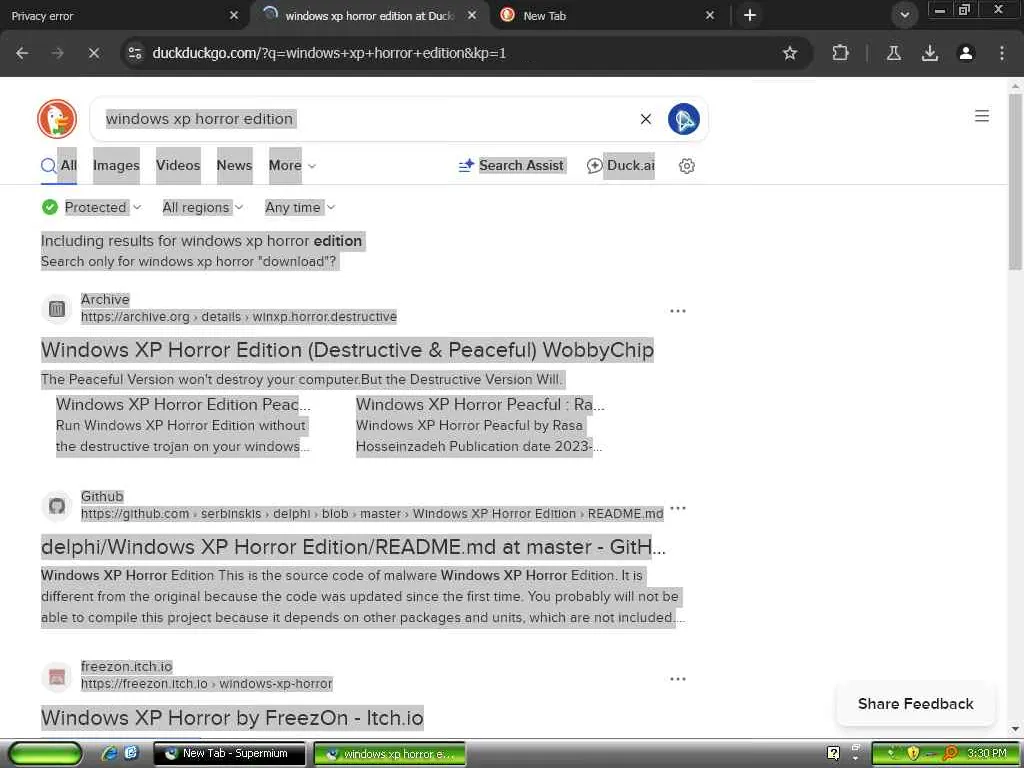This screenshot has width=1024, height=768.
Task: Open the hamburger menu of DuckDuckGo
Action: (x=981, y=116)
